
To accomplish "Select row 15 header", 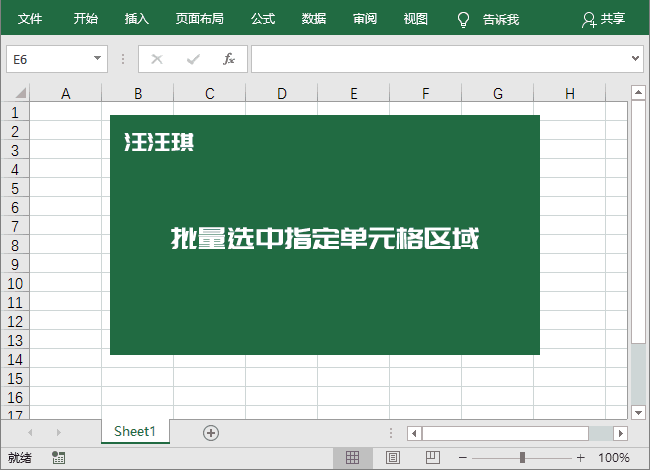I will coord(15,378).
